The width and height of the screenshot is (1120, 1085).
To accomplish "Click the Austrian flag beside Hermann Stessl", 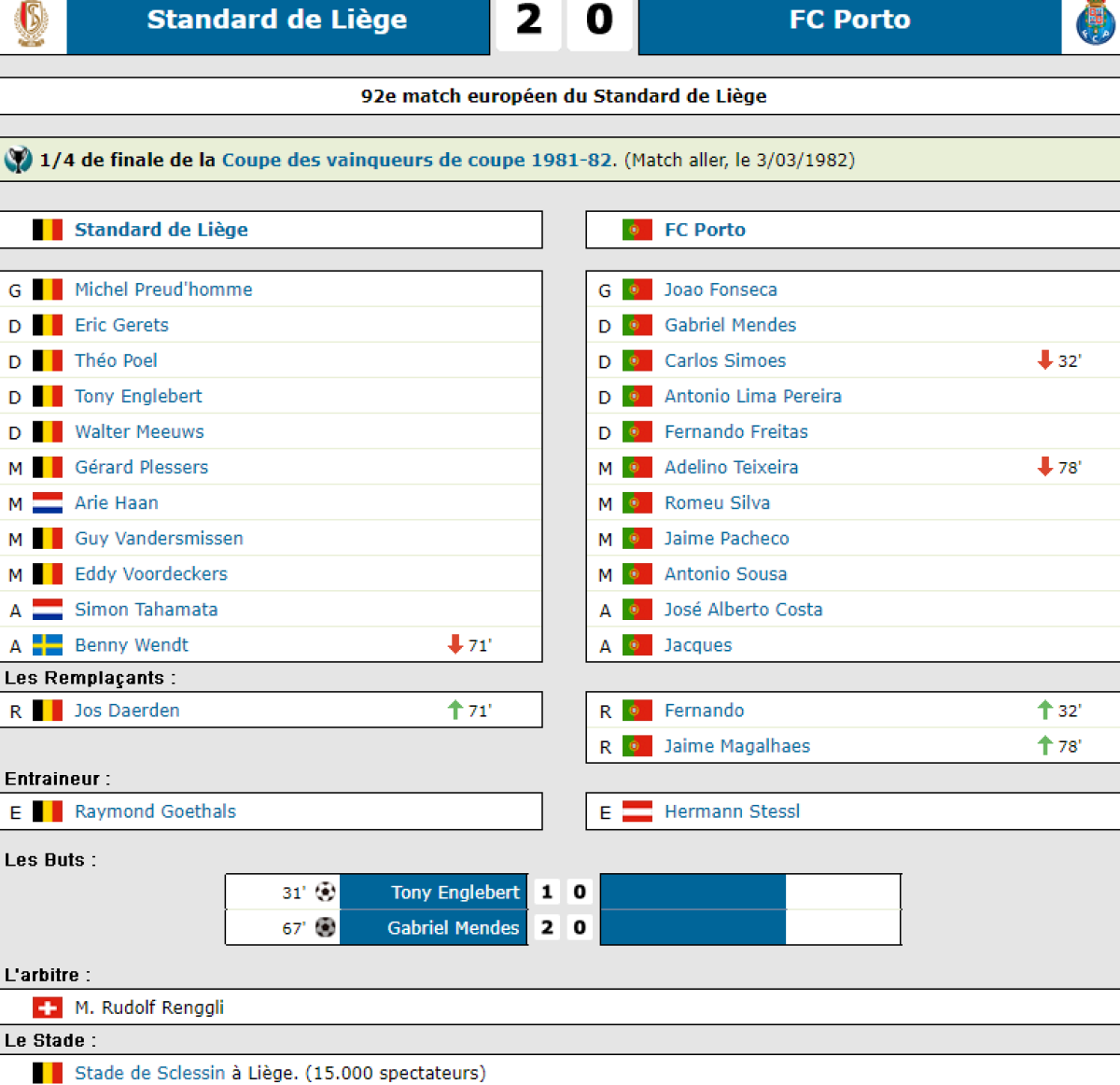I will pos(637,811).
